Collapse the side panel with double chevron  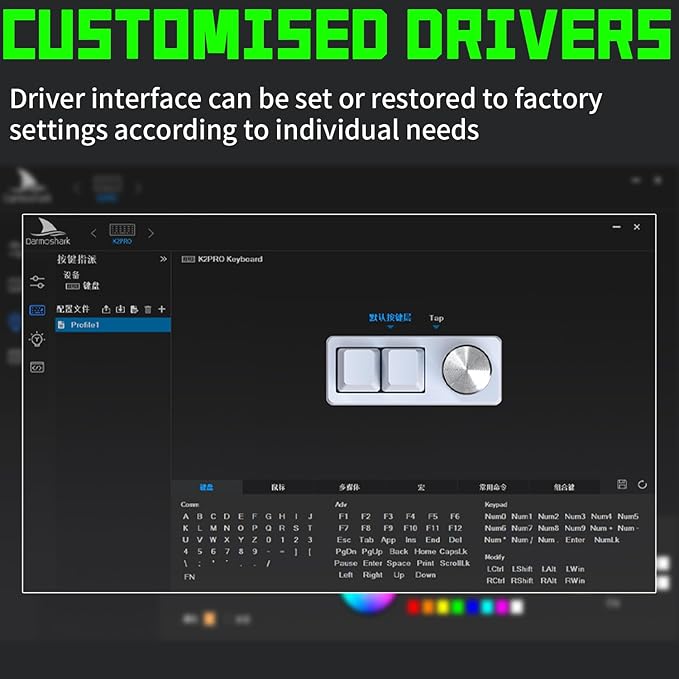[x=163, y=259]
